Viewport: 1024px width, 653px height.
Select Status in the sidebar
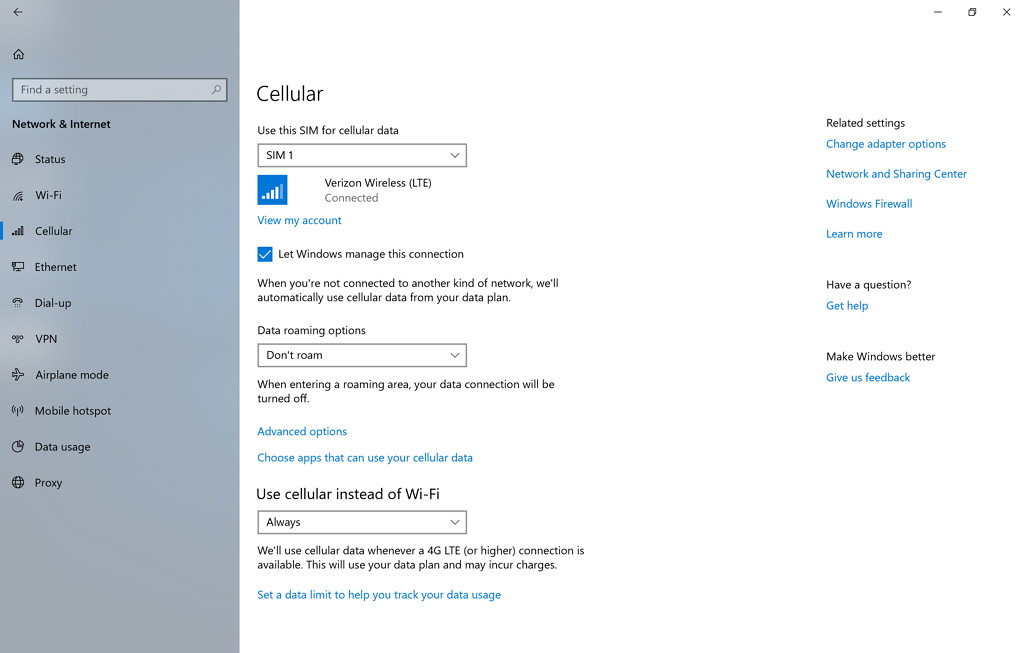coord(120,159)
